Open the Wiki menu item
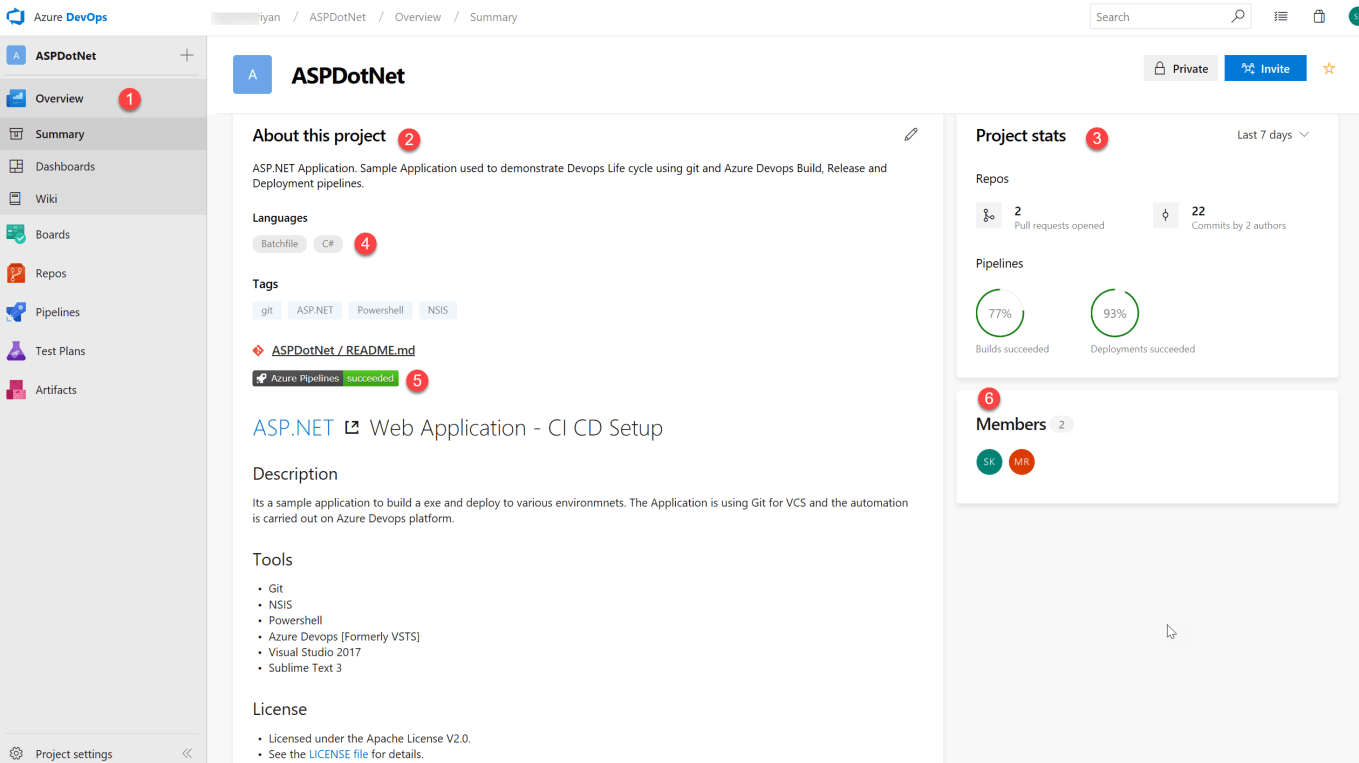Screen dimensions: 1359x763 coord(46,199)
